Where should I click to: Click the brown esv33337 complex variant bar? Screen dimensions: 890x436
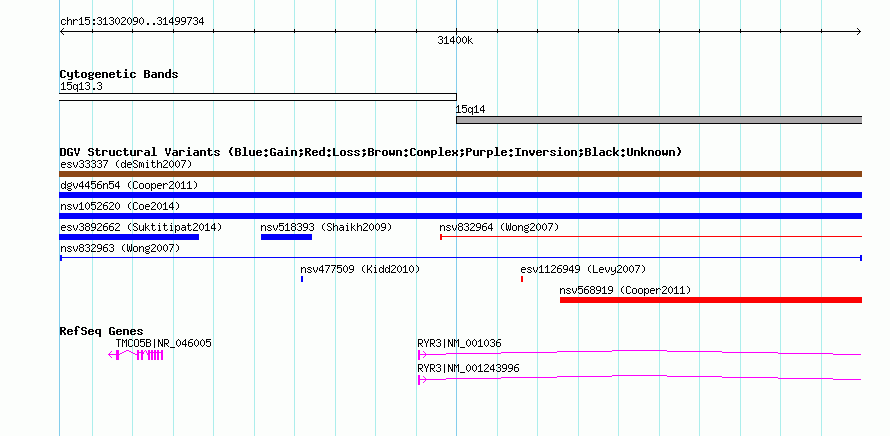pos(461,174)
